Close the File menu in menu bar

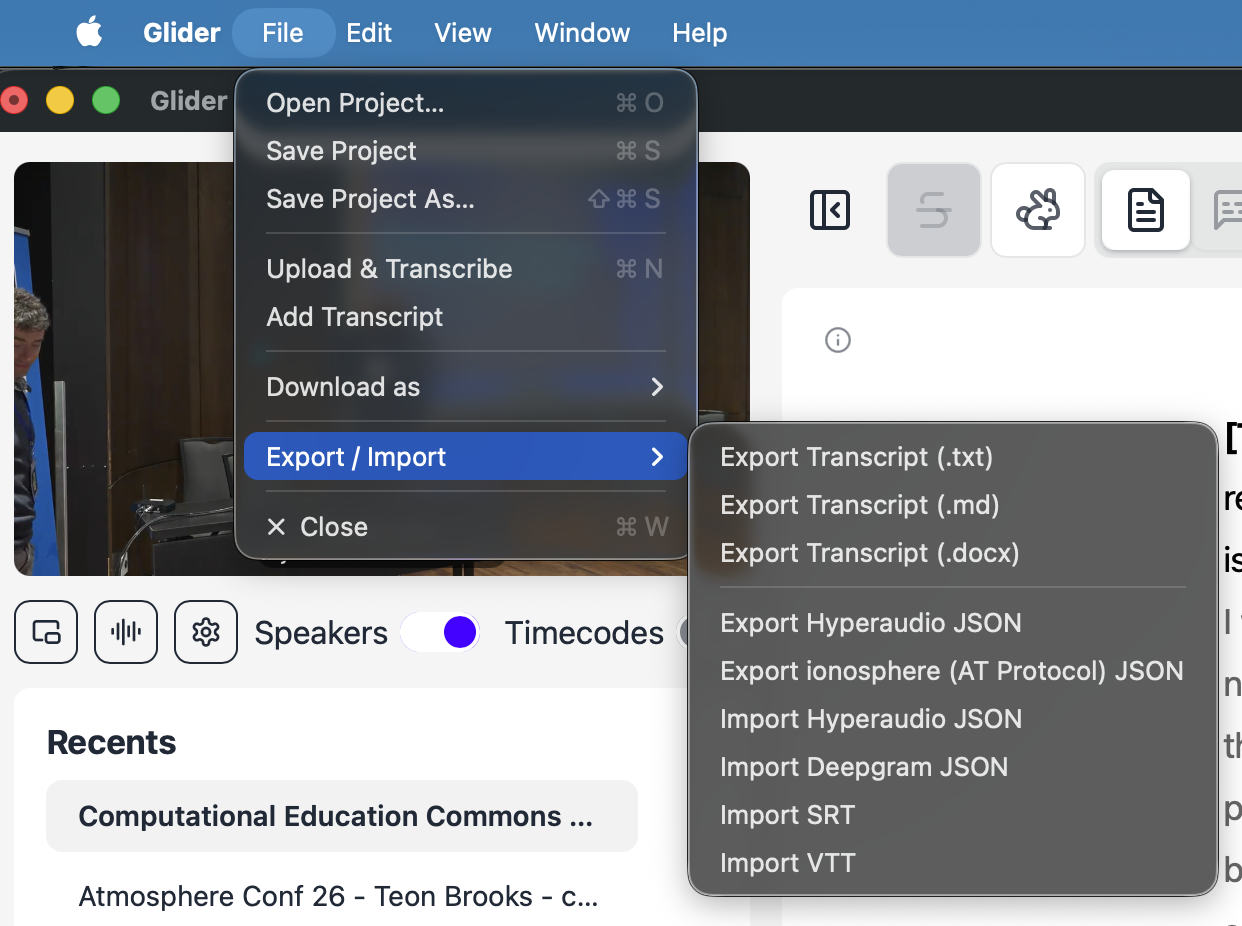pos(283,33)
